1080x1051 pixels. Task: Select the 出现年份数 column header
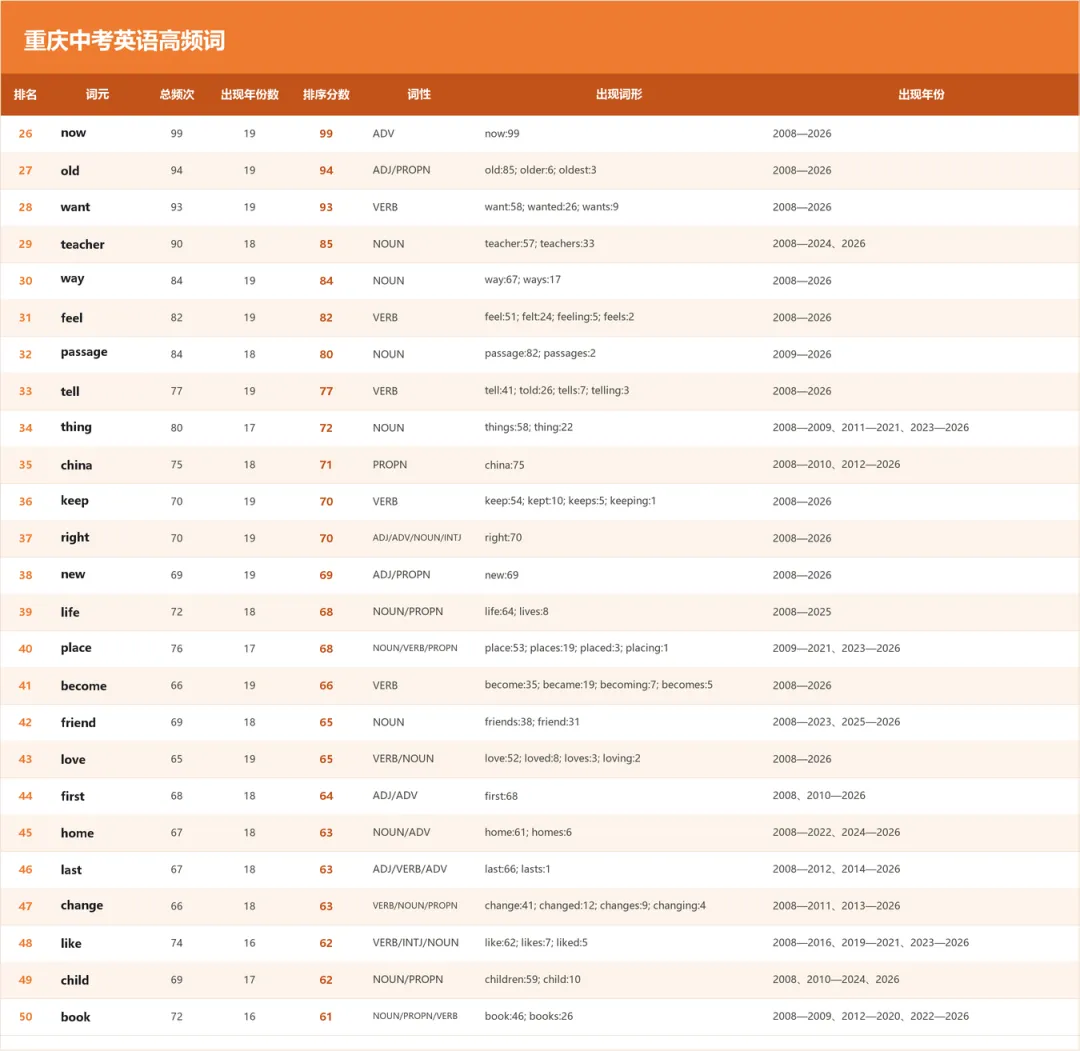pyautogui.click(x=249, y=94)
